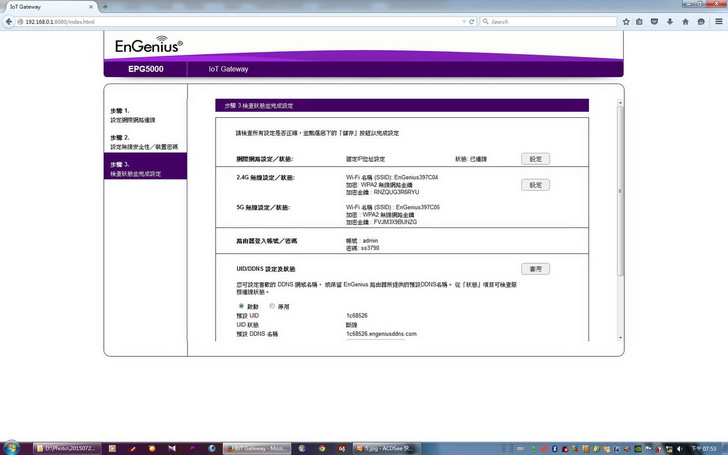Image resolution: width=728 pixels, height=455 pixels.
Task: Select the 啟動 (enable) DDNS radio button
Action: 243,306
